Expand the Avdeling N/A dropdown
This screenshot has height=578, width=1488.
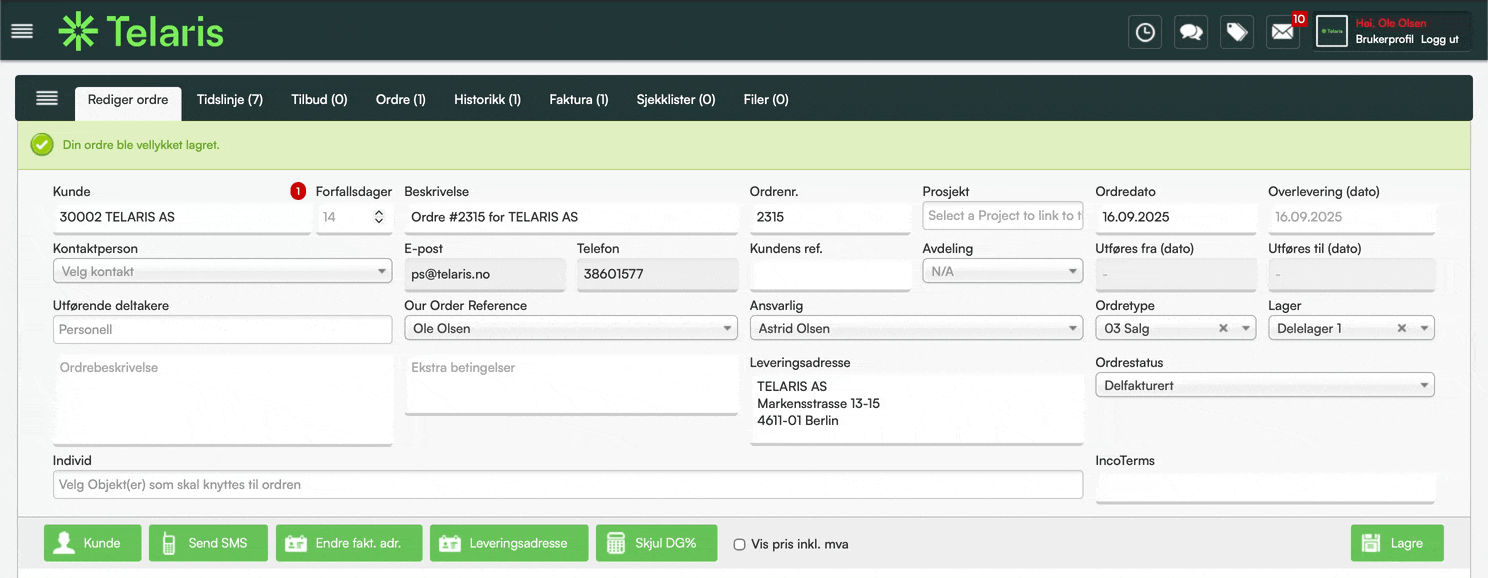pos(1003,271)
